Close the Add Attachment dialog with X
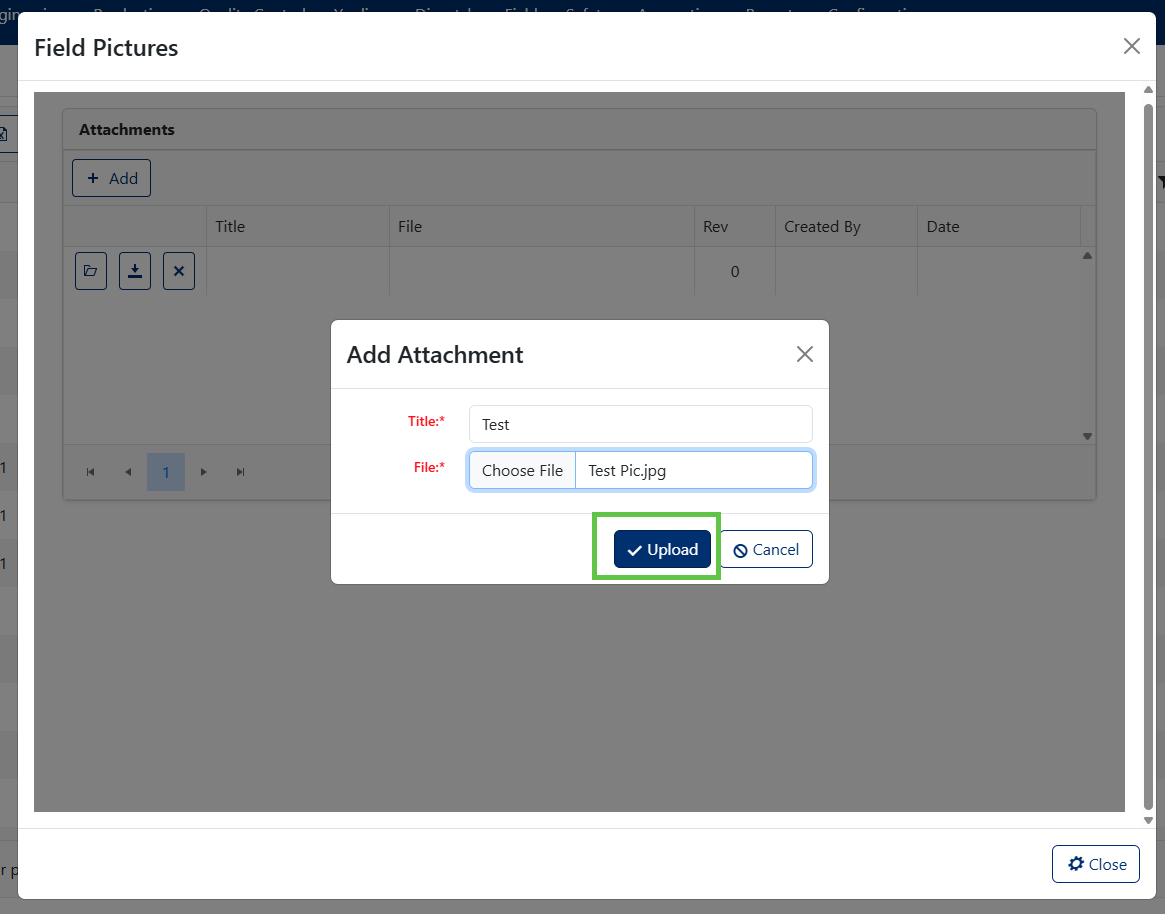This screenshot has height=914, width=1165. (x=805, y=354)
